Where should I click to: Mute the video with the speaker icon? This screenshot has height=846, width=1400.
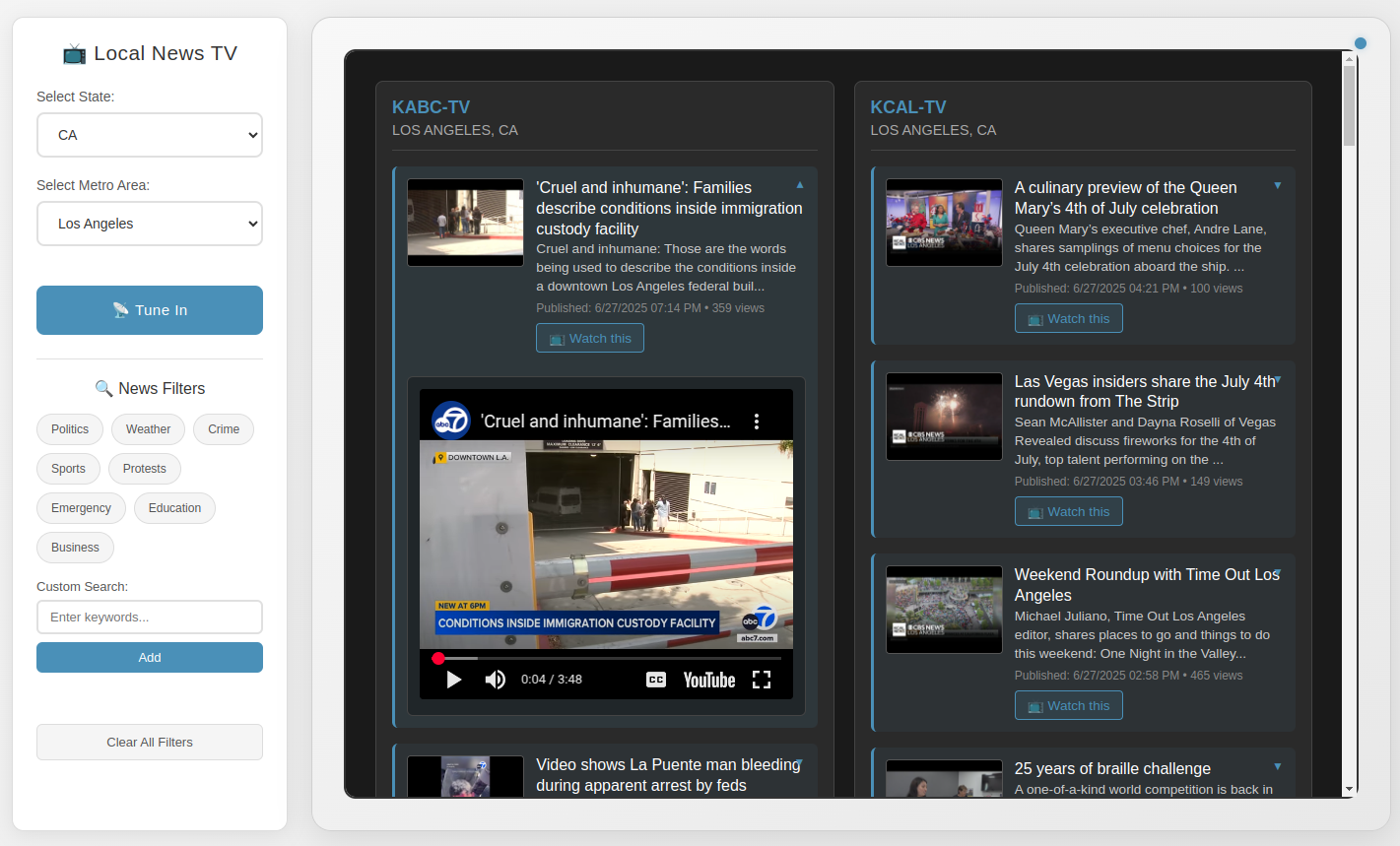click(496, 680)
